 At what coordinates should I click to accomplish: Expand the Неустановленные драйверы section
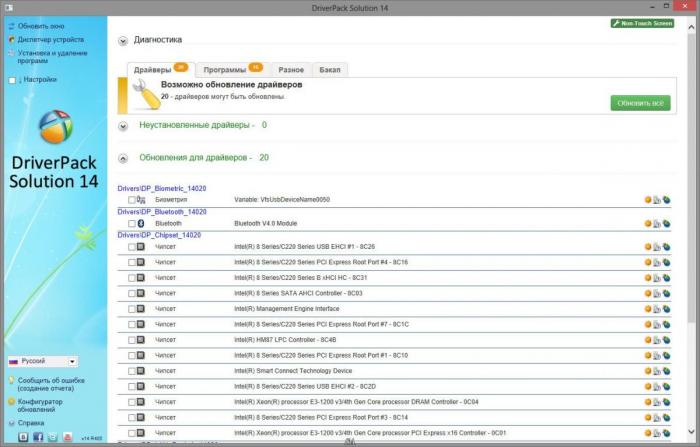tap(123, 126)
